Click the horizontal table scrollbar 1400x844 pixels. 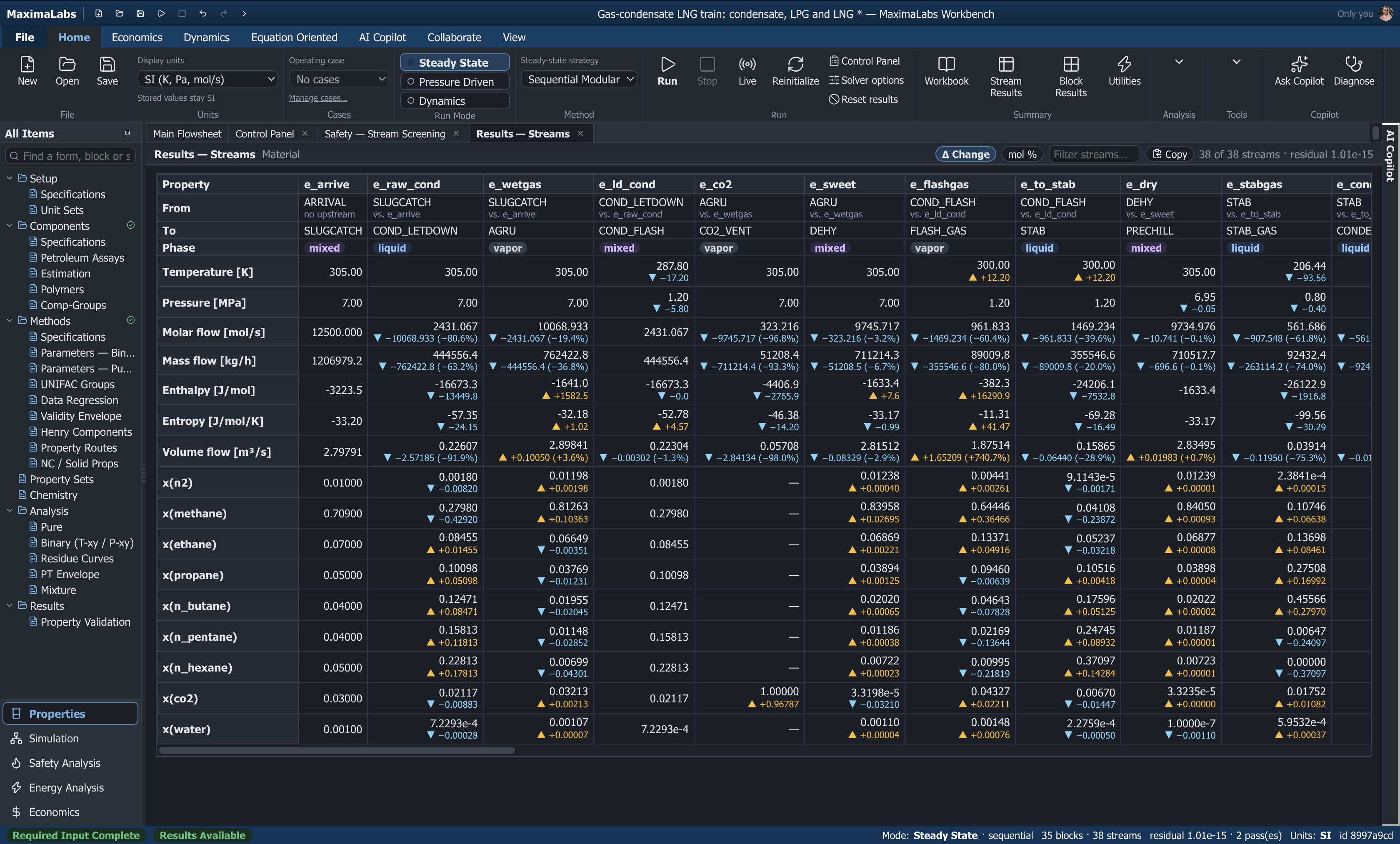pos(337,750)
